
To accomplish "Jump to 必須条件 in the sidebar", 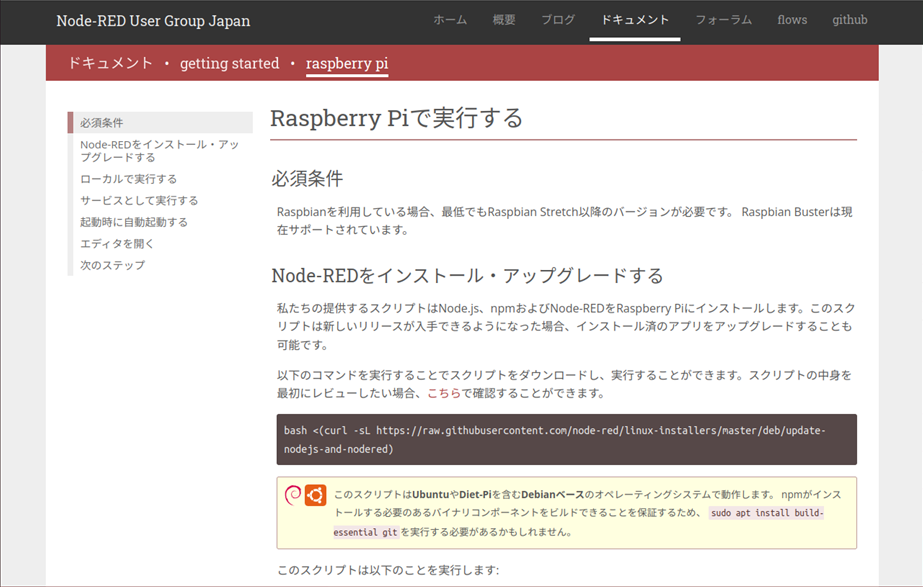I will coord(102,123).
